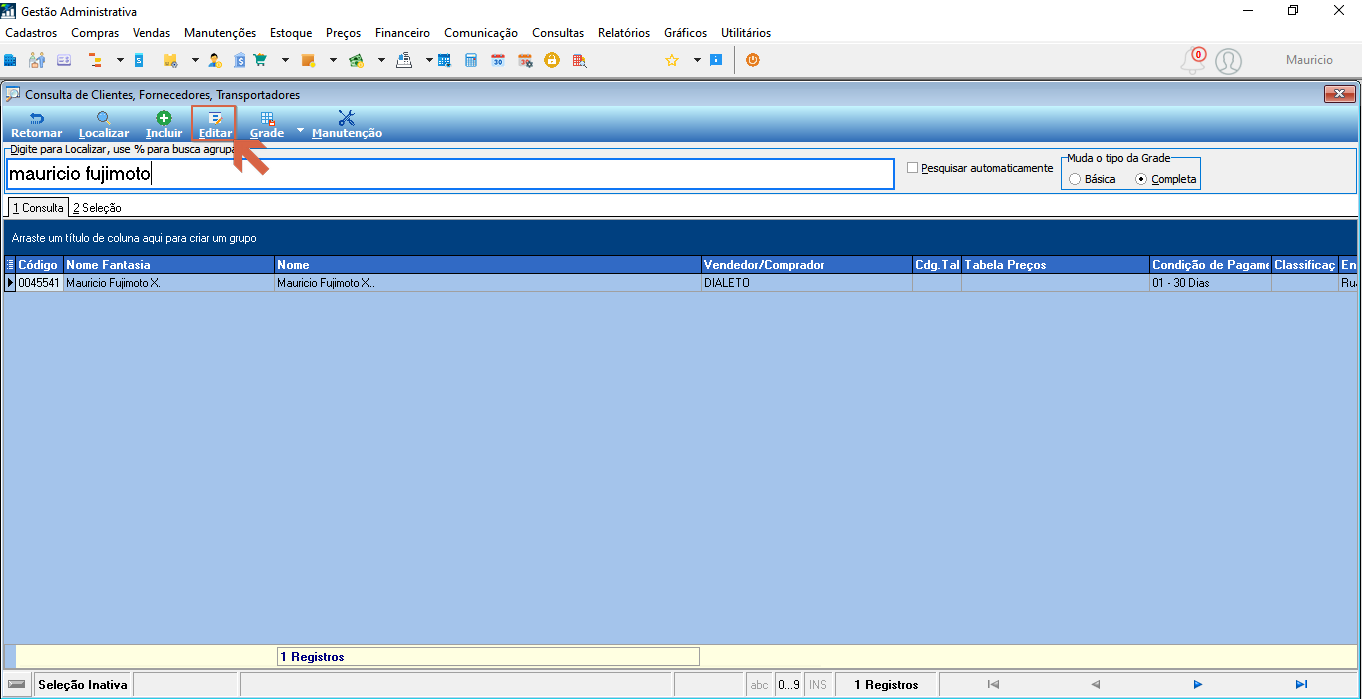Click the blue dollar bag icon
Screen dimensions: 1362x699
click(x=240, y=60)
